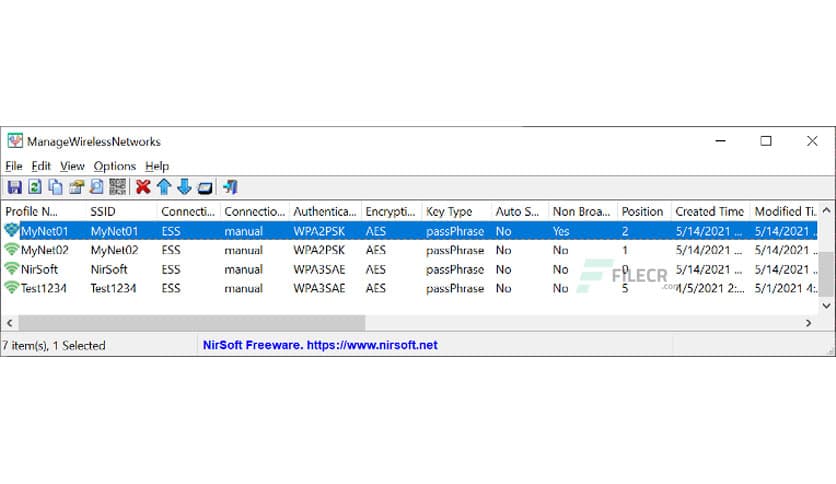Select the MyNet02 profile name
The width and height of the screenshot is (836, 484).
tap(45, 250)
